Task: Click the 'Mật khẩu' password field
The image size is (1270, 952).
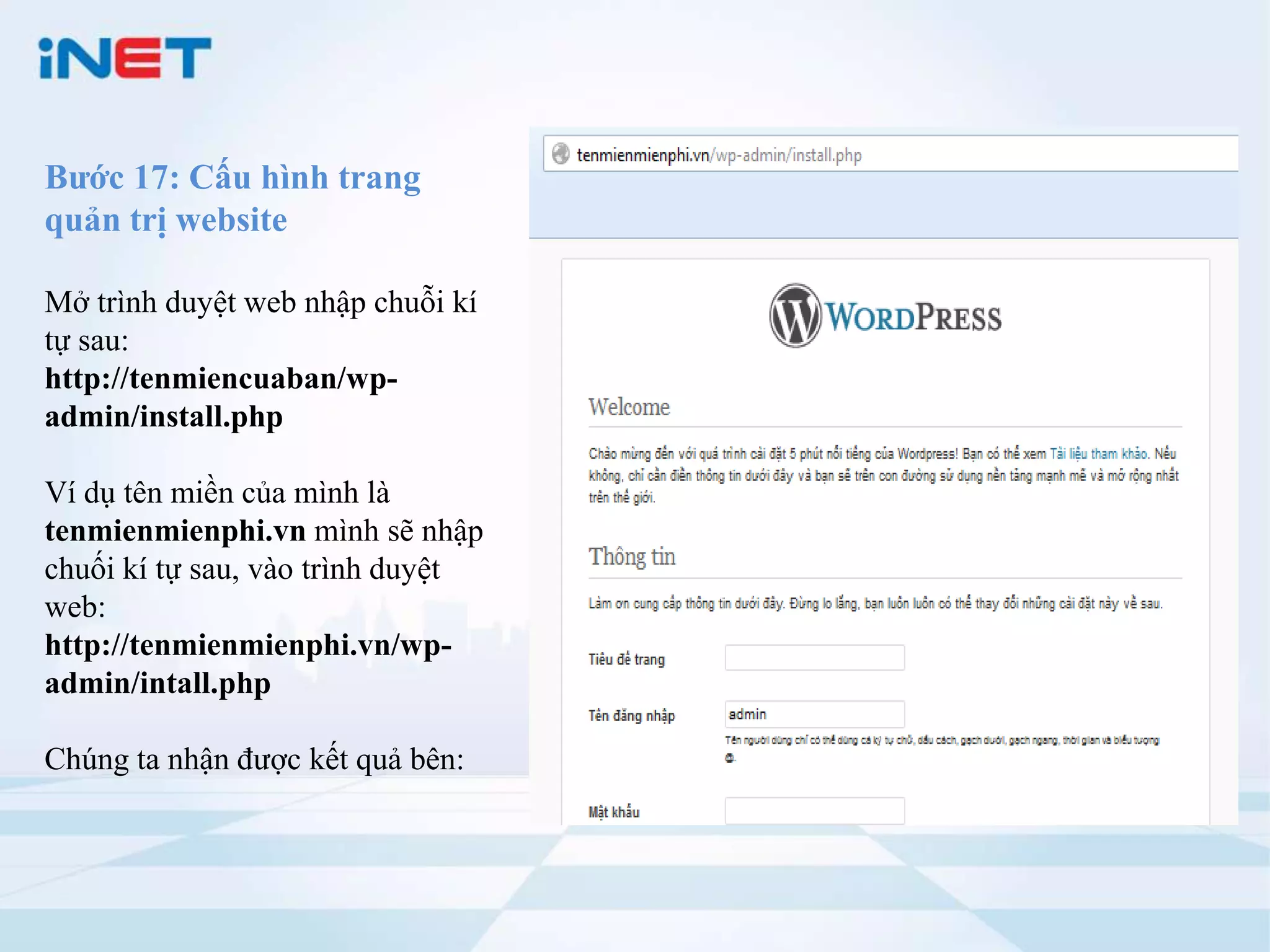Action: (x=815, y=811)
